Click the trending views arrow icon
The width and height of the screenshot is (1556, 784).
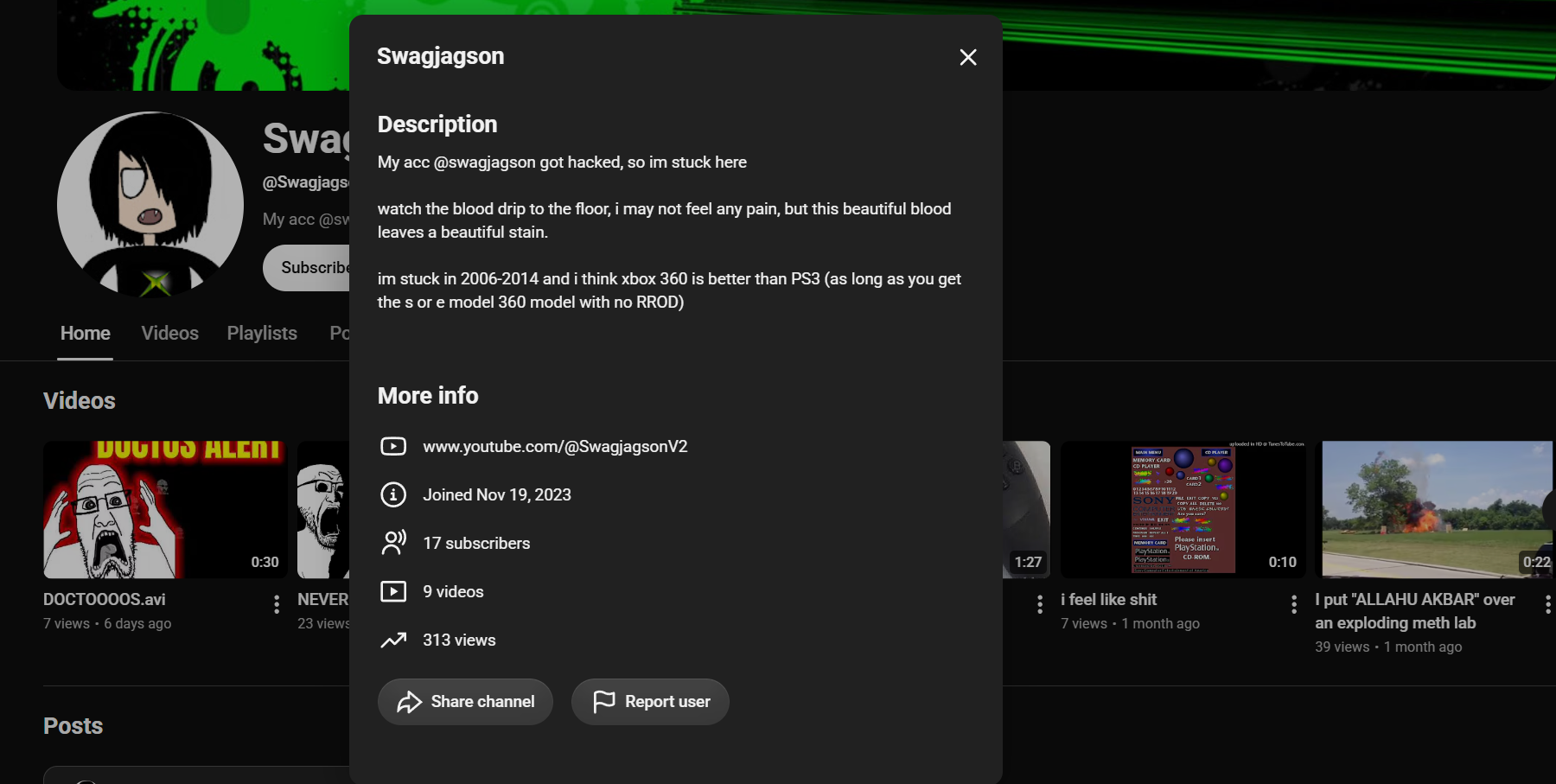(x=393, y=640)
